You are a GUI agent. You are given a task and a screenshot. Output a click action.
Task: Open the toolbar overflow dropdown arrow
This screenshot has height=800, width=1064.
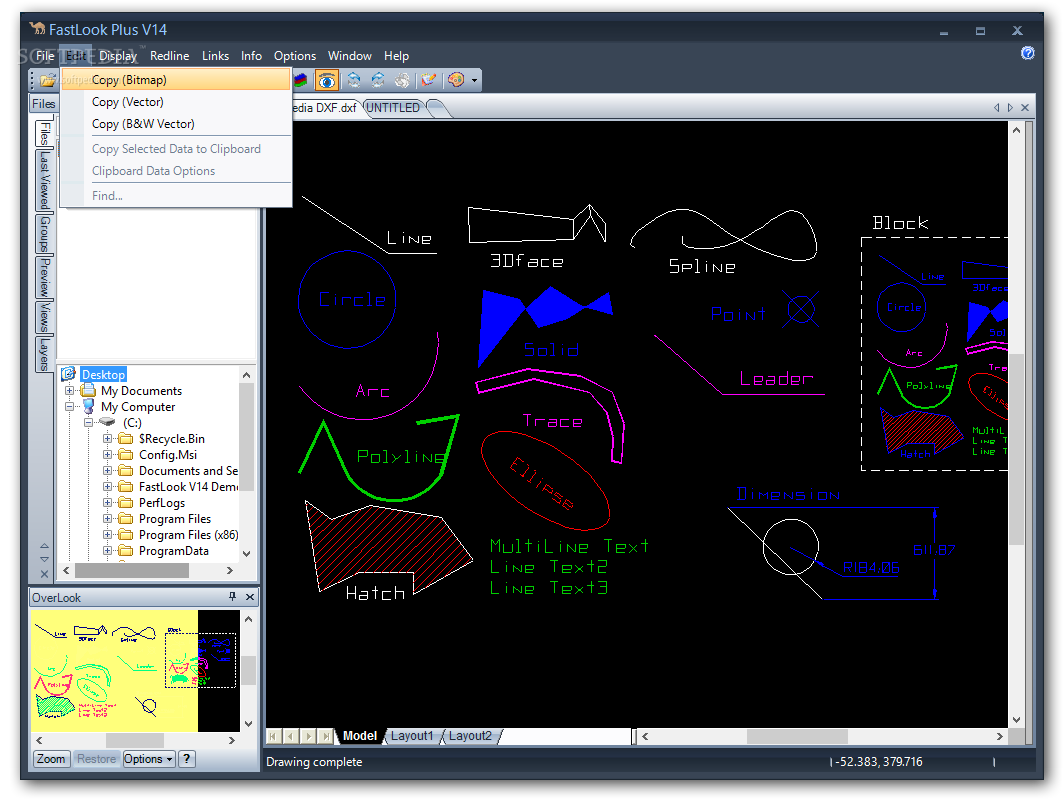point(474,81)
